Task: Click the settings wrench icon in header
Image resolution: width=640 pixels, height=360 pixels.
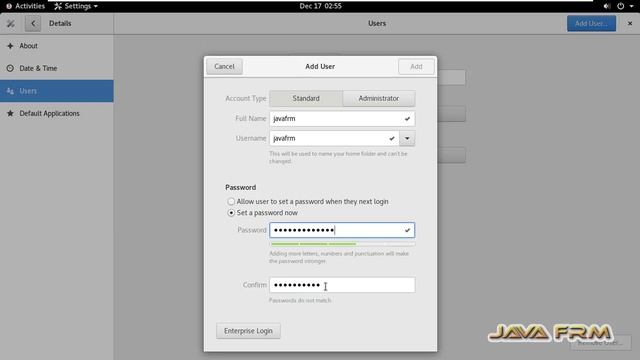Action: (11, 24)
